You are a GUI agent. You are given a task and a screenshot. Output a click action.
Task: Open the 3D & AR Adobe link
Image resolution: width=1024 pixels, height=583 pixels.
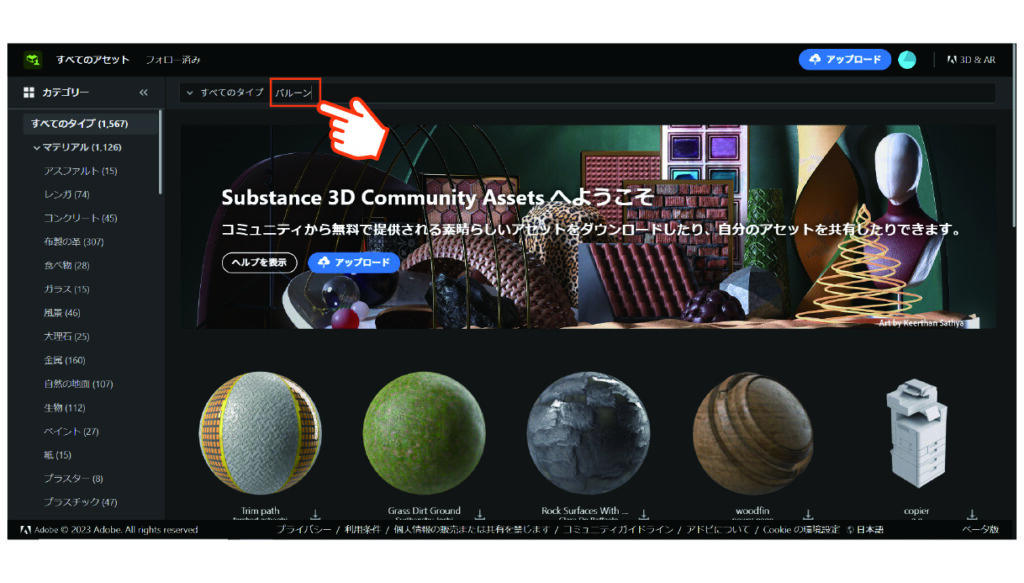(971, 59)
